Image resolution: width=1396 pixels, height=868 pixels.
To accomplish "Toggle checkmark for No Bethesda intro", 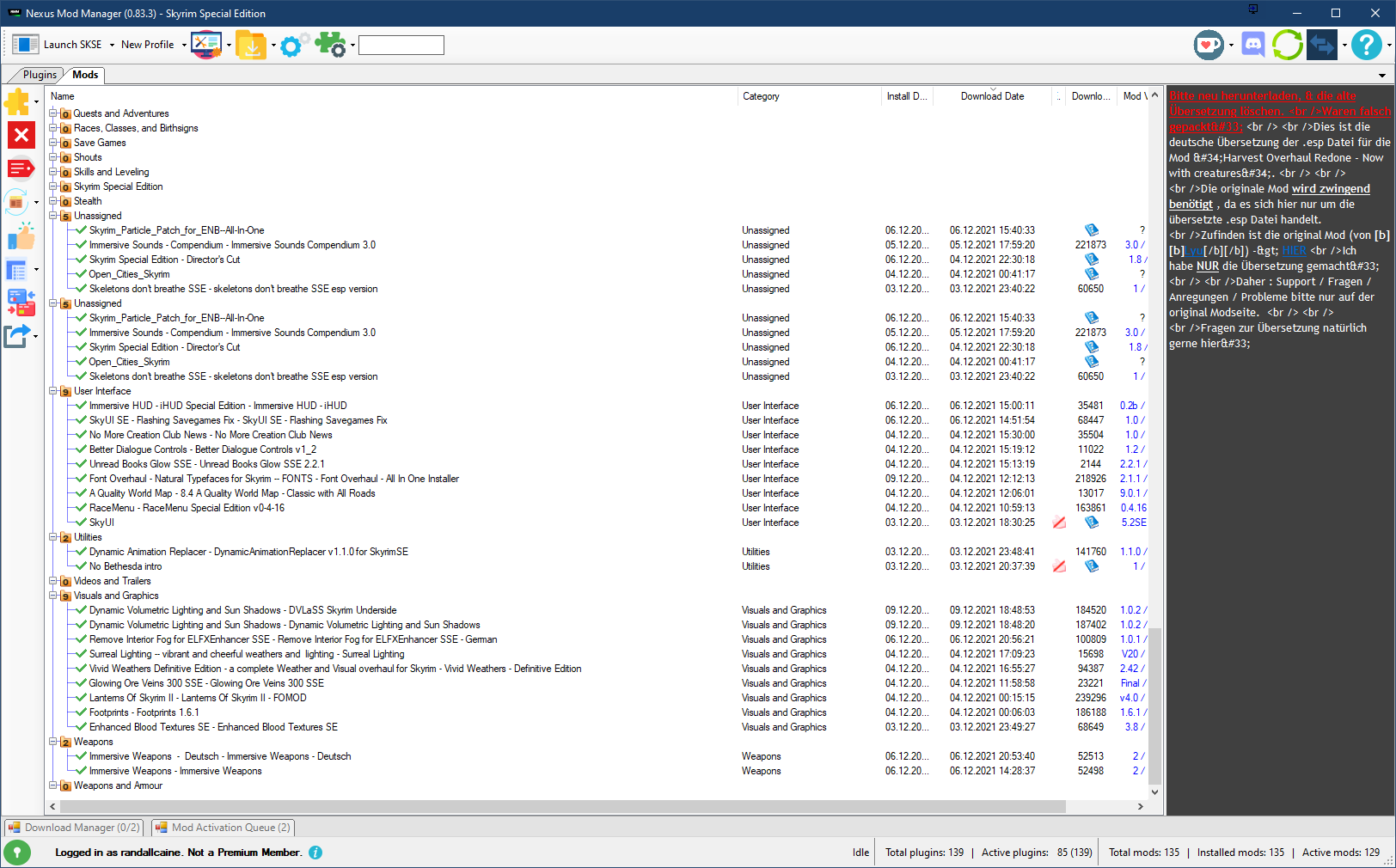I will [82, 566].
